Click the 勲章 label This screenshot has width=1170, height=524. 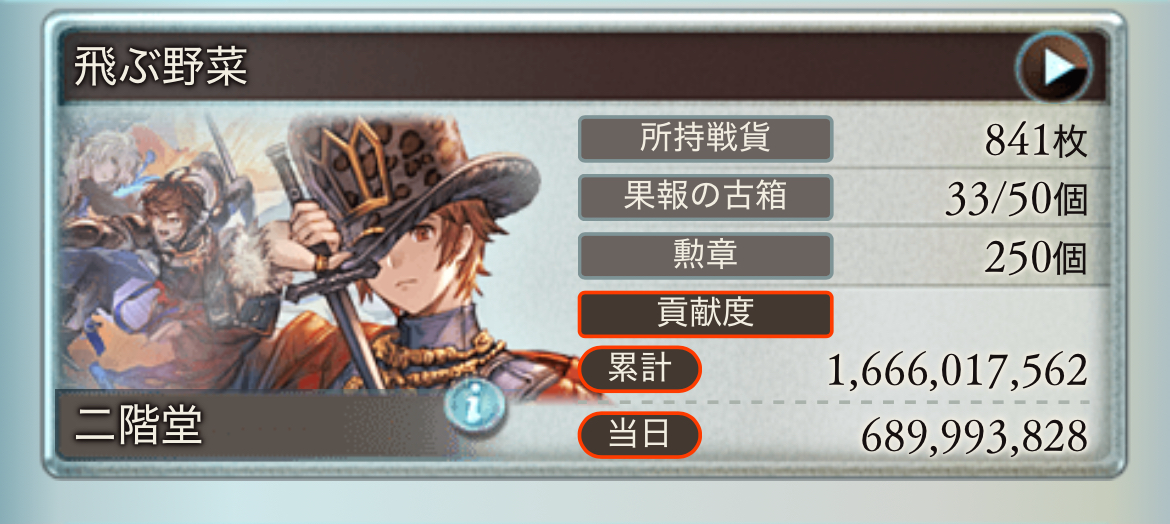point(705,256)
